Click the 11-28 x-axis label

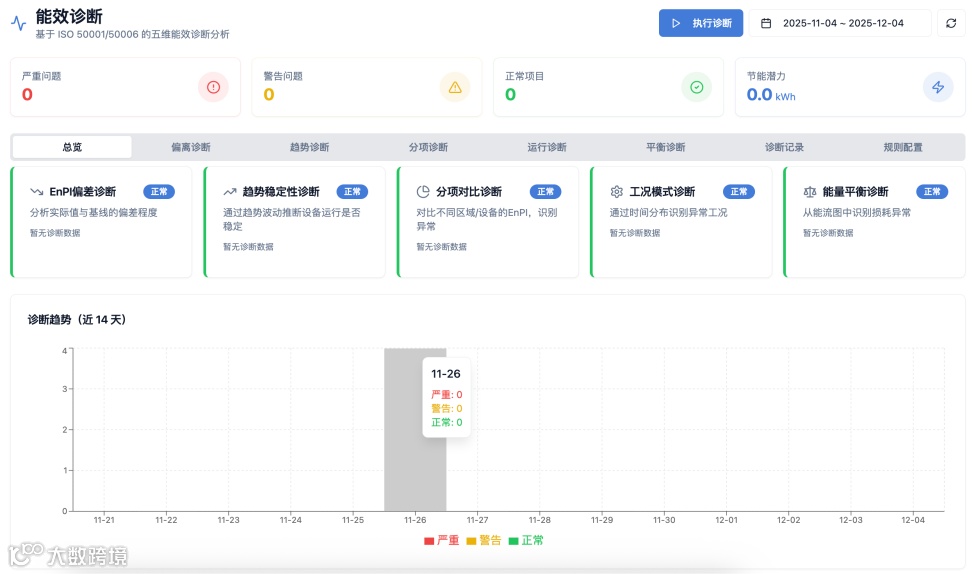[x=540, y=520]
